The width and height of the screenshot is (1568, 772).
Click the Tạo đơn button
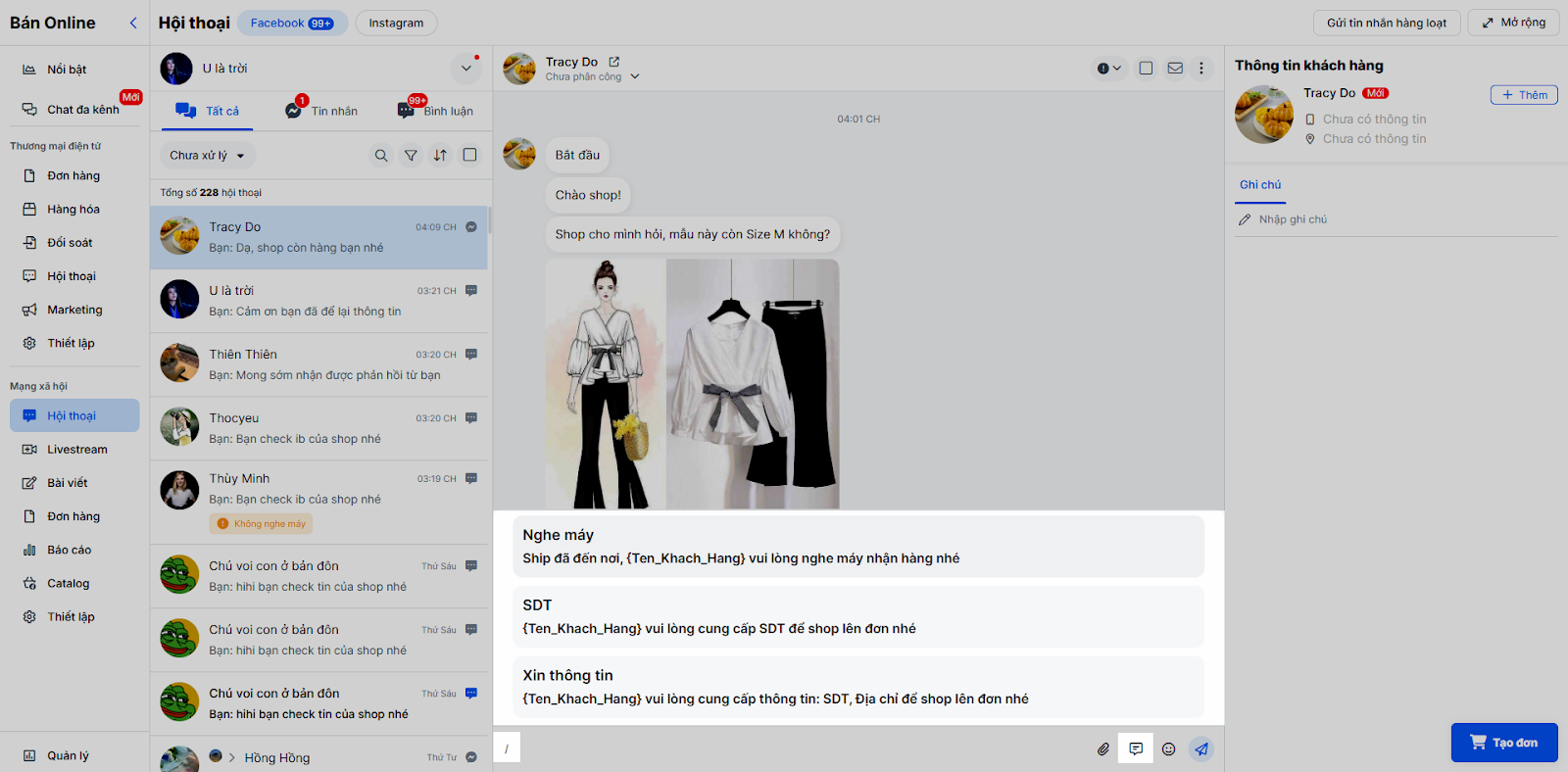coord(1504,743)
